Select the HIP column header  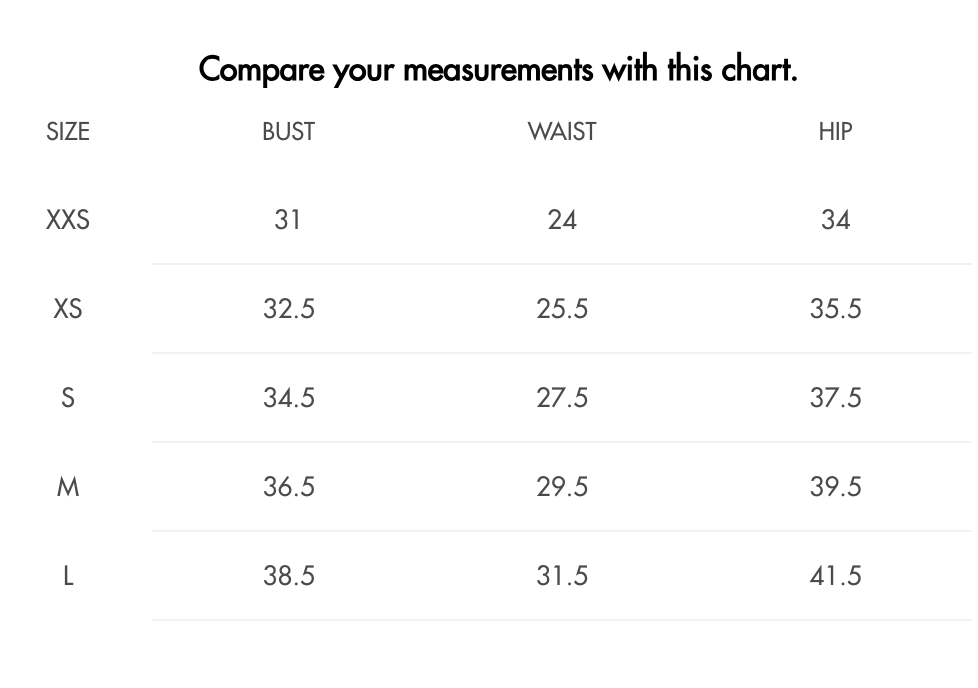point(835,132)
